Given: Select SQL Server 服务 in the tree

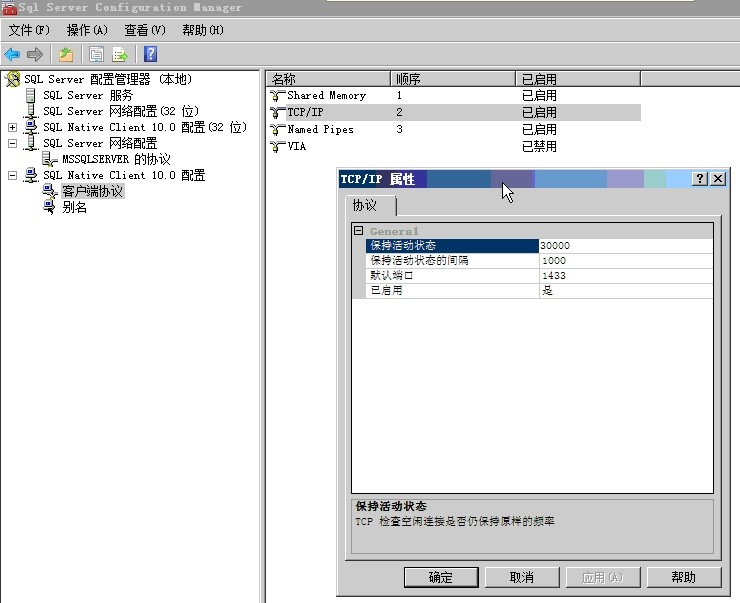Looking at the screenshot, I should click(x=88, y=95).
